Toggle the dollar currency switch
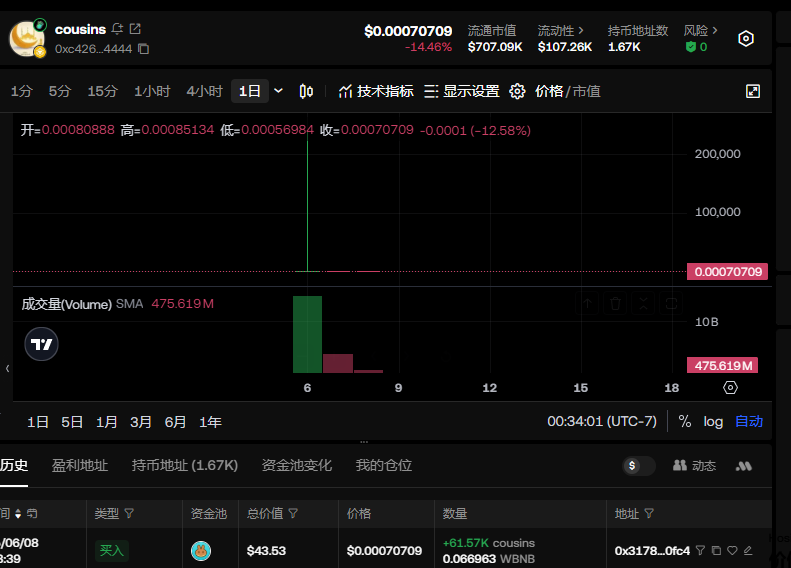This screenshot has height=568, width=791. click(638, 466)
